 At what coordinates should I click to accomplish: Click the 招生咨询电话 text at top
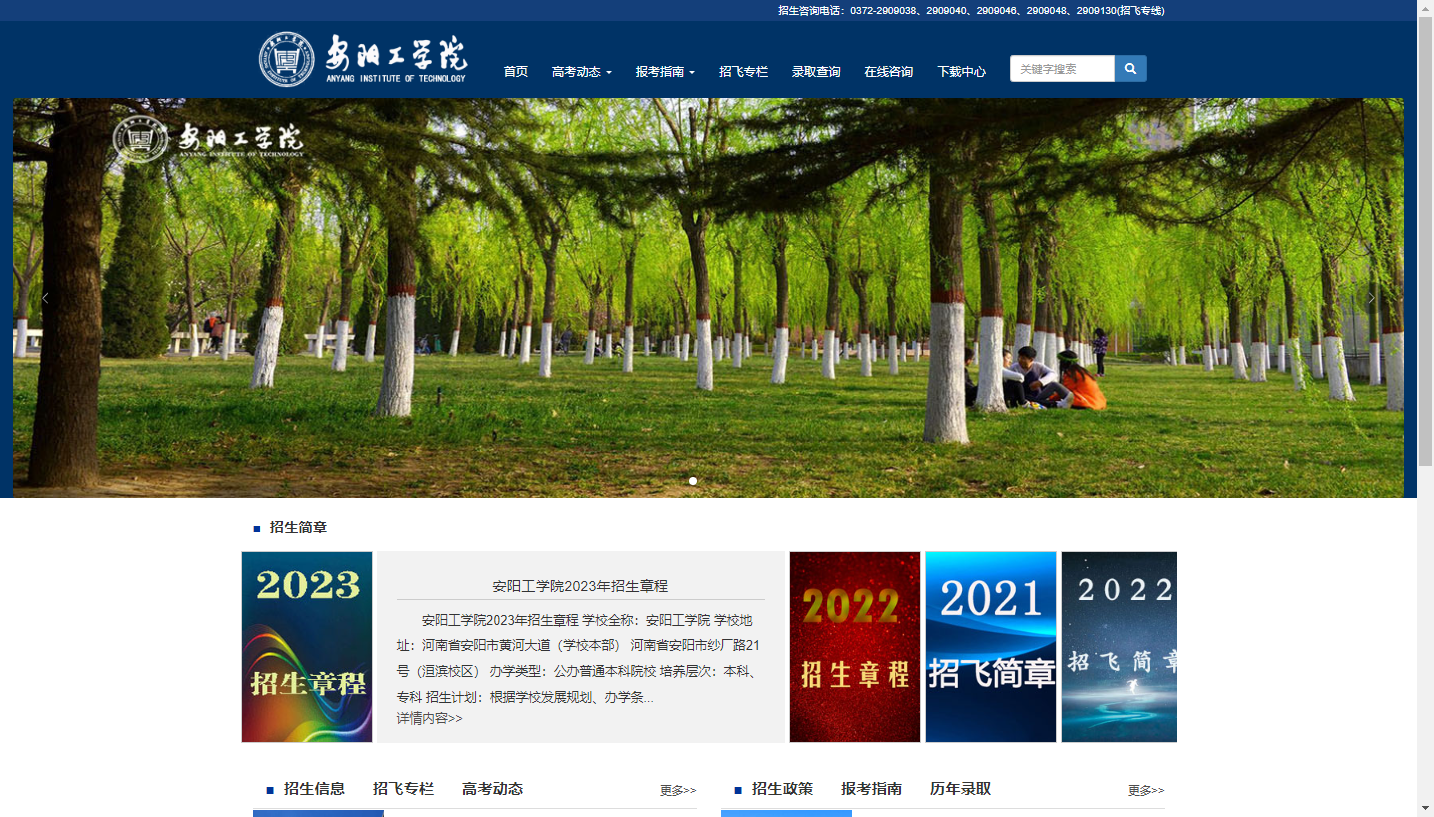coord(971,11)
